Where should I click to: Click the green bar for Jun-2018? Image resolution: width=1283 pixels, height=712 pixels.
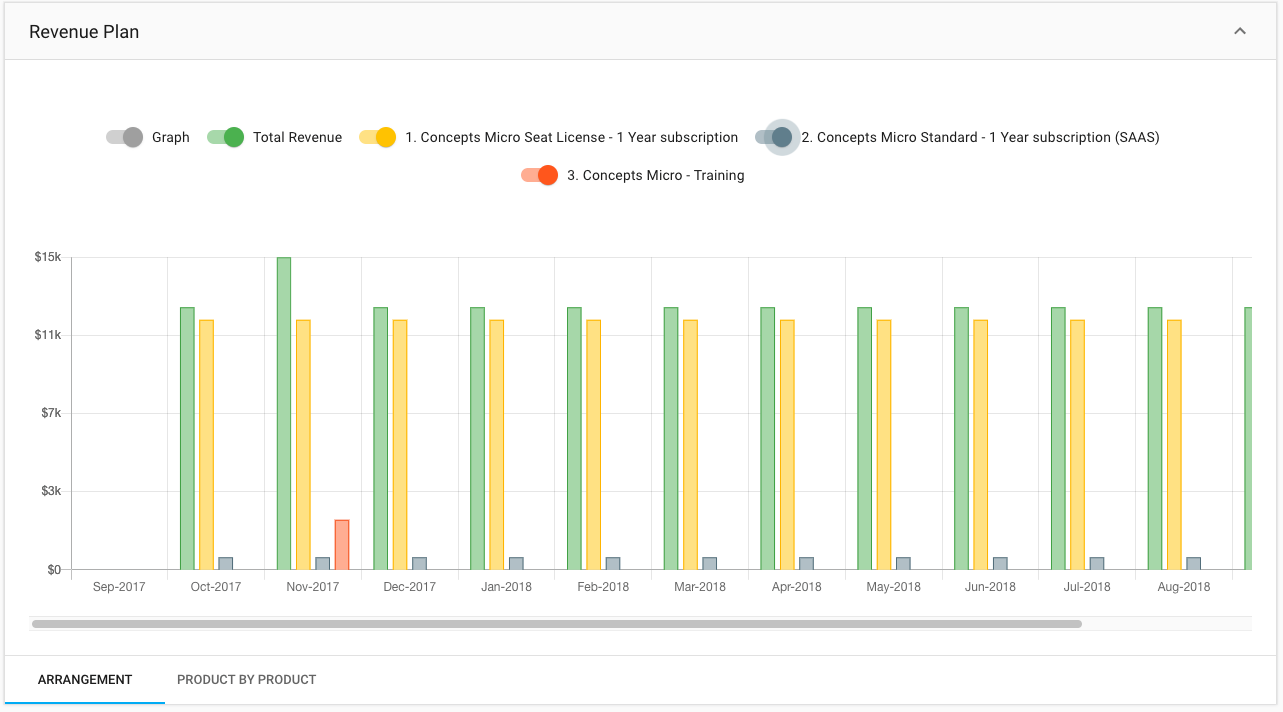[x=961, y=438]
